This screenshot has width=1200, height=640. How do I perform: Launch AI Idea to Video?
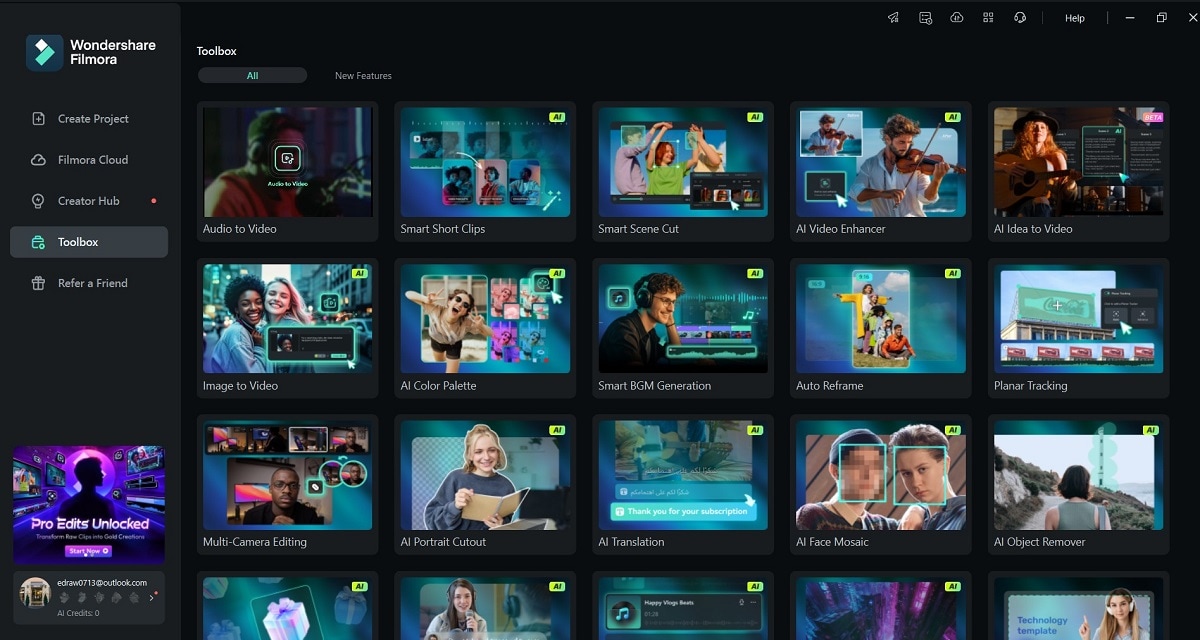point(1079,171)
